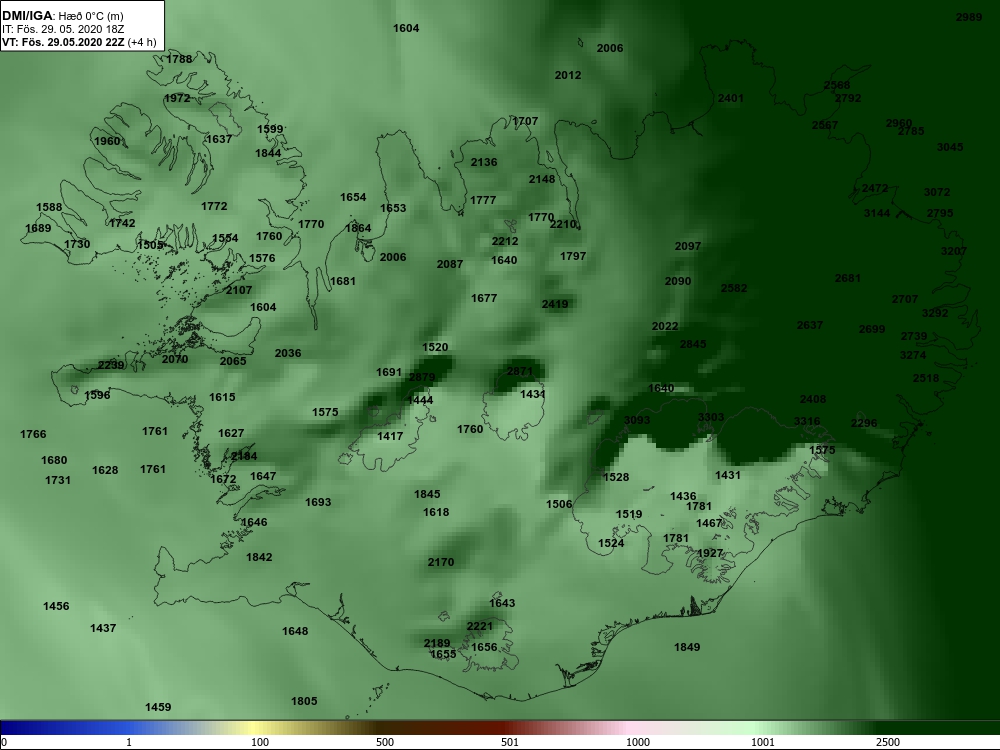
Task: Select the map value 1864
Action: coord(358,228)
